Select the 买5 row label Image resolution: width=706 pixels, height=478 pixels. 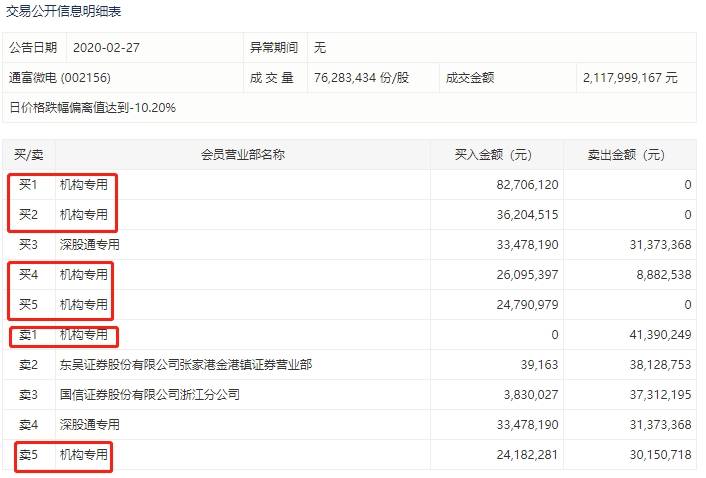(x=28, y=305)
